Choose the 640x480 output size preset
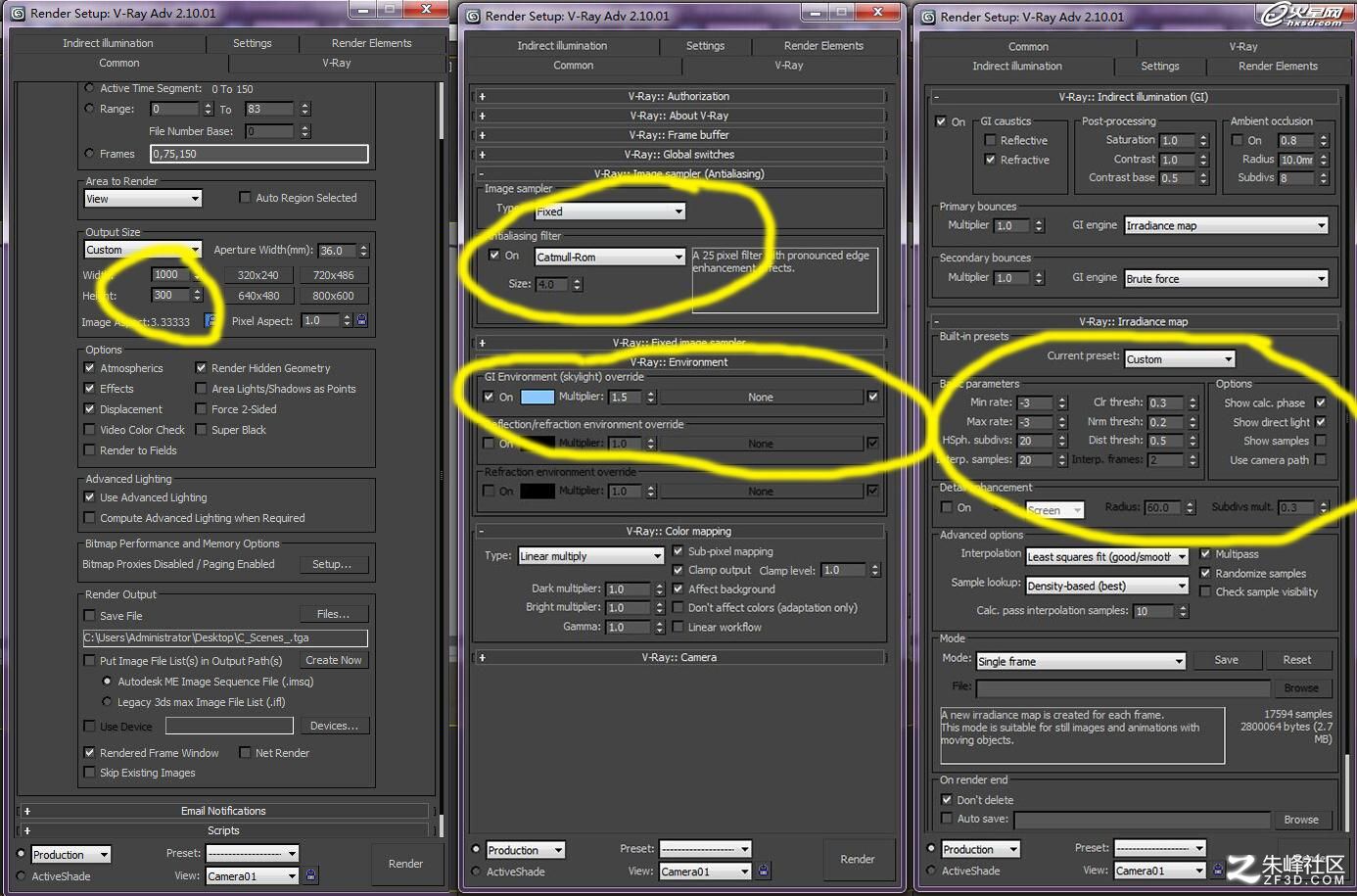Viewport: 1357px width, 896px height. 258,296
